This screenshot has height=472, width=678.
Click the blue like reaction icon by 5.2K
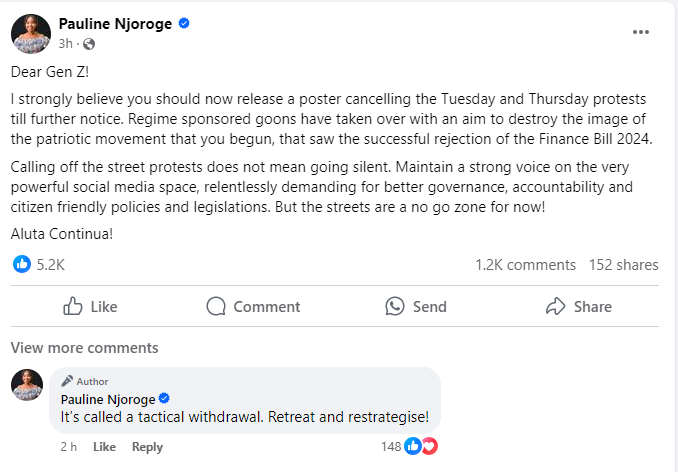click(x=21, y=265)
